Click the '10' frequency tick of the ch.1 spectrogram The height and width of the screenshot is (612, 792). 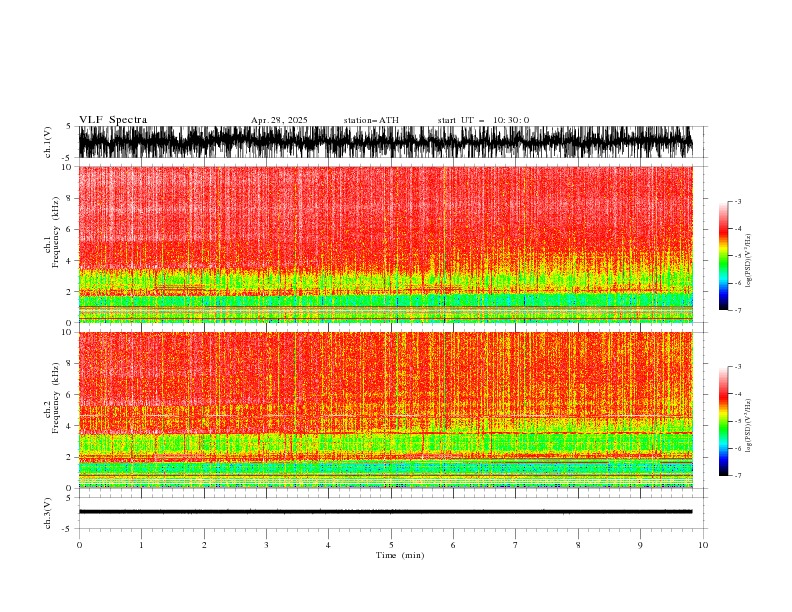coord(67,167)
